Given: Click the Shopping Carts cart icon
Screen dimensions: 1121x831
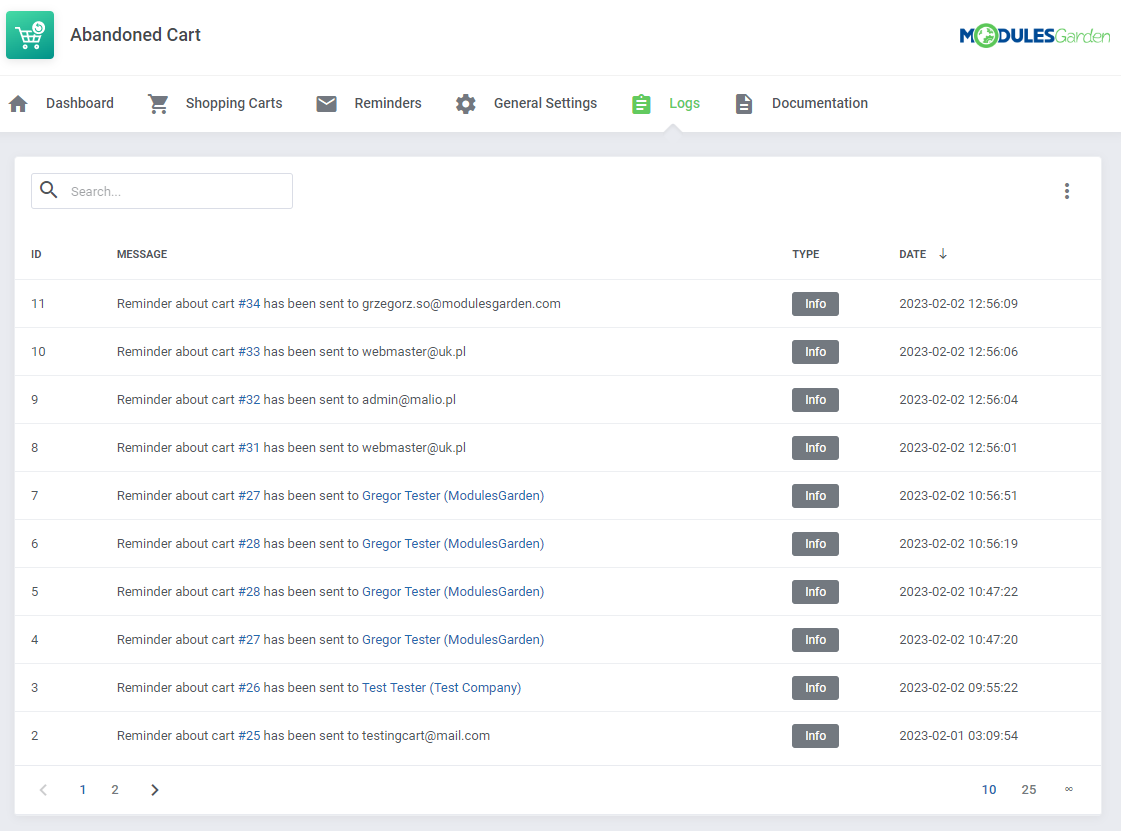Looking at the screenshot, I should [158, 104].
